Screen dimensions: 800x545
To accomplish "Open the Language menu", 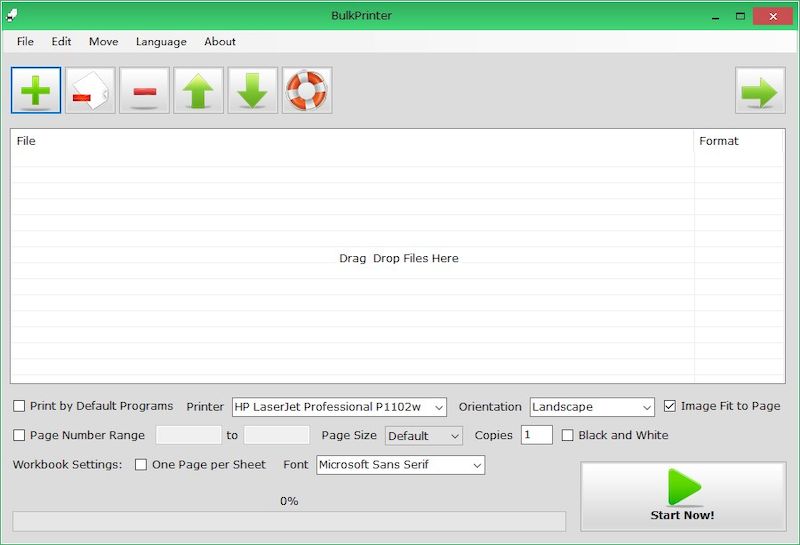I will (x=161, y=41).
